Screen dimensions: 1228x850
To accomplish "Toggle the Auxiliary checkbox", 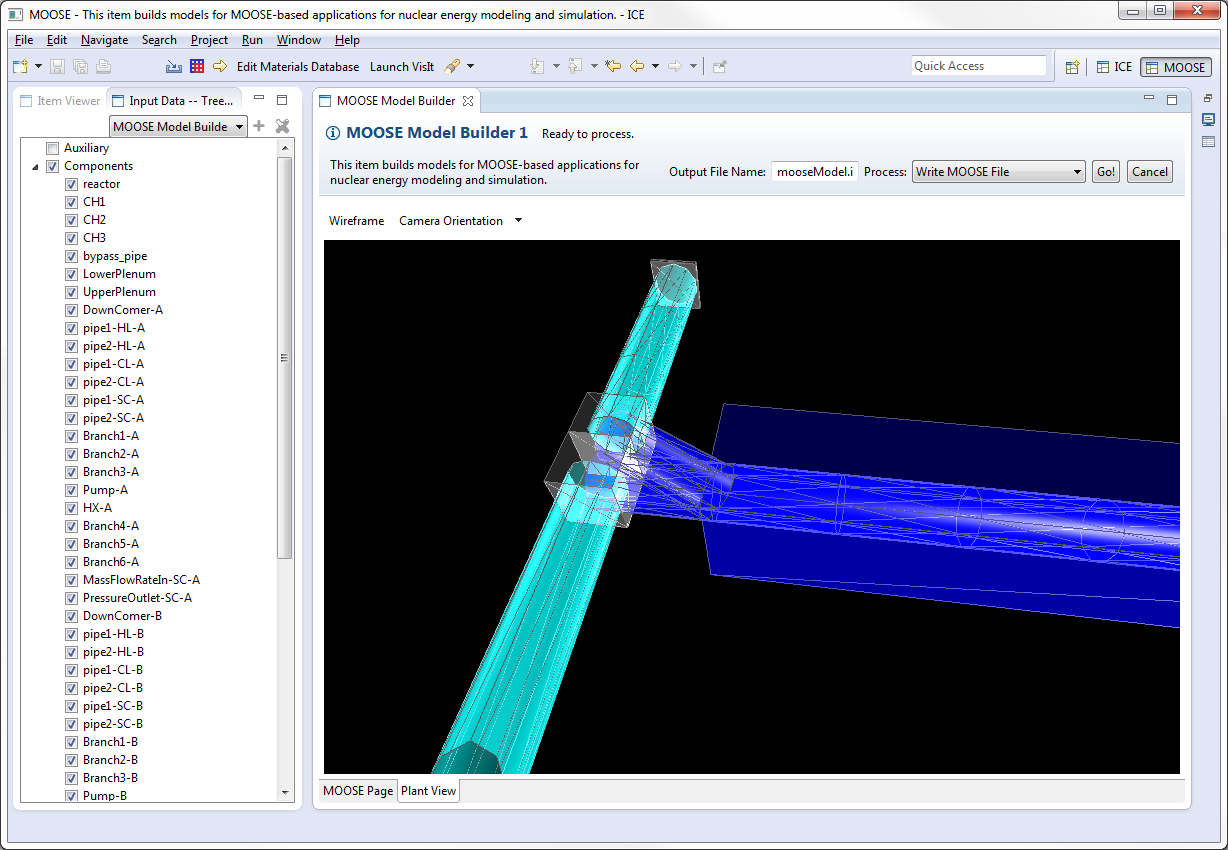I will pyautogui.click(x=53, y=148).
